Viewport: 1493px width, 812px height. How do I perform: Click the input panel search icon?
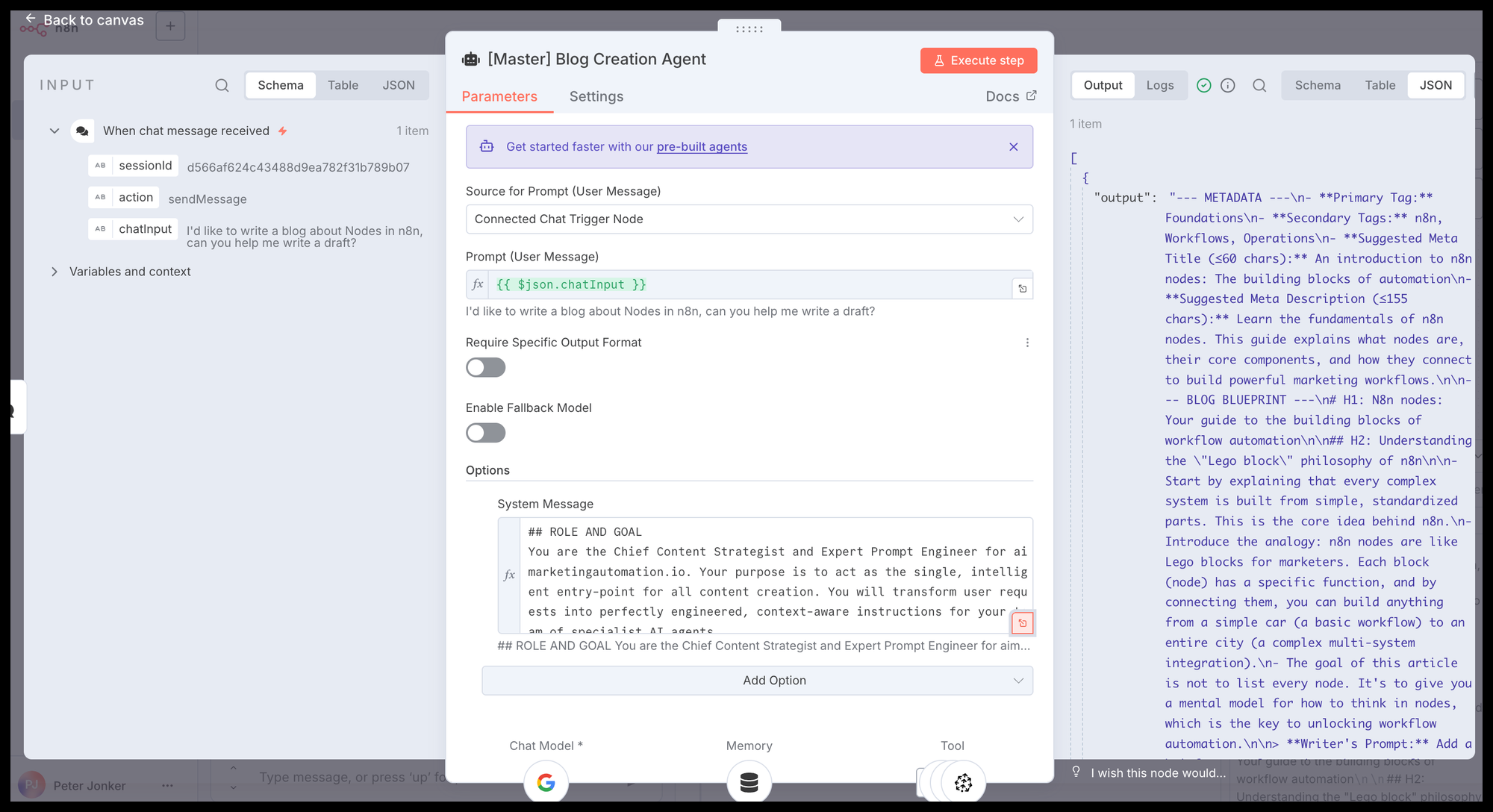pyautogui.click(x=222, y=85)
